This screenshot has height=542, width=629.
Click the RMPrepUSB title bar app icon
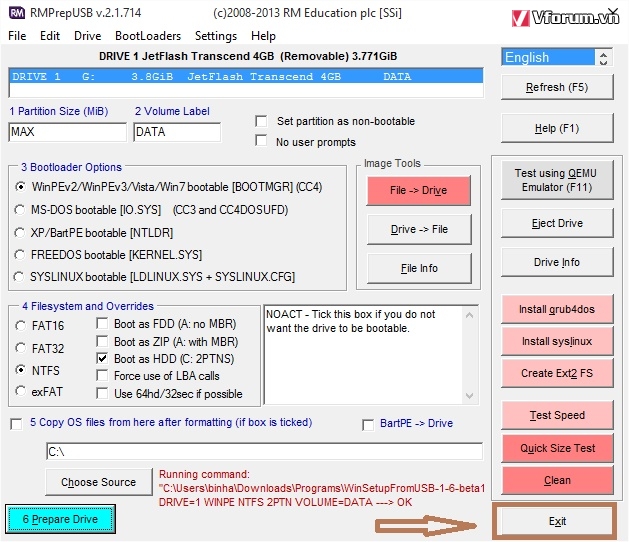(x=17, y=13)
